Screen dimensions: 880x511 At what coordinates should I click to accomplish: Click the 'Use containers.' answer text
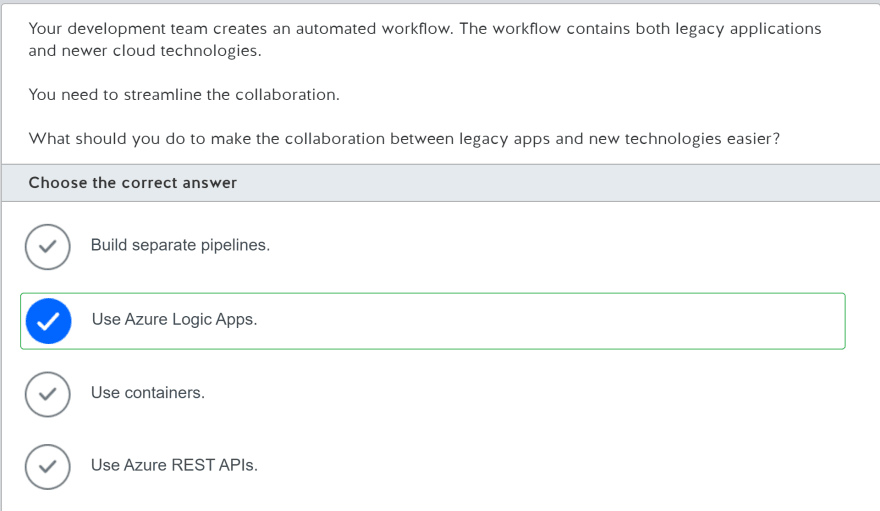pyautogui.click(x=148, y=393)
